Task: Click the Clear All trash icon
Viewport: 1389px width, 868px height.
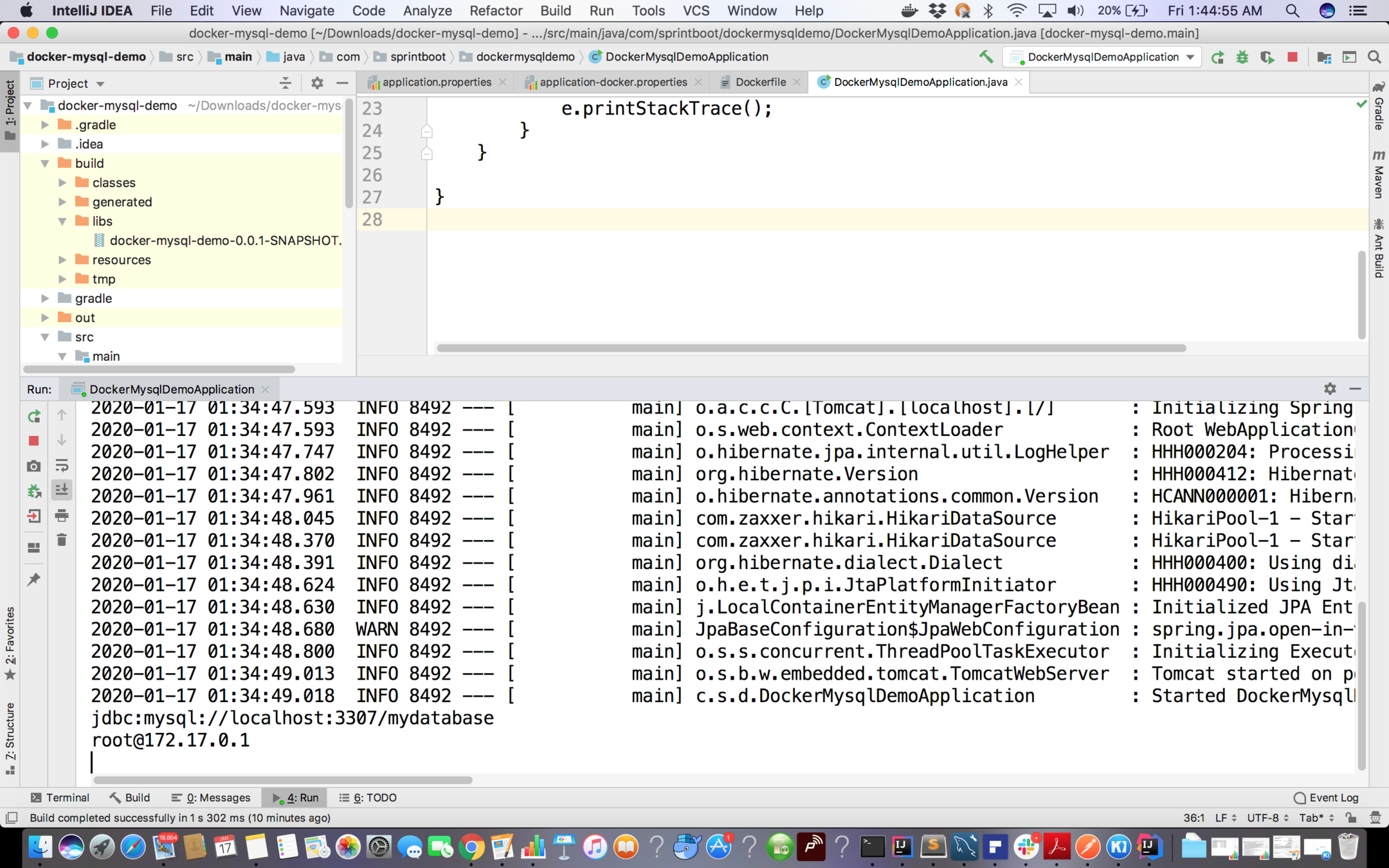Action: [x=62, y=540]
